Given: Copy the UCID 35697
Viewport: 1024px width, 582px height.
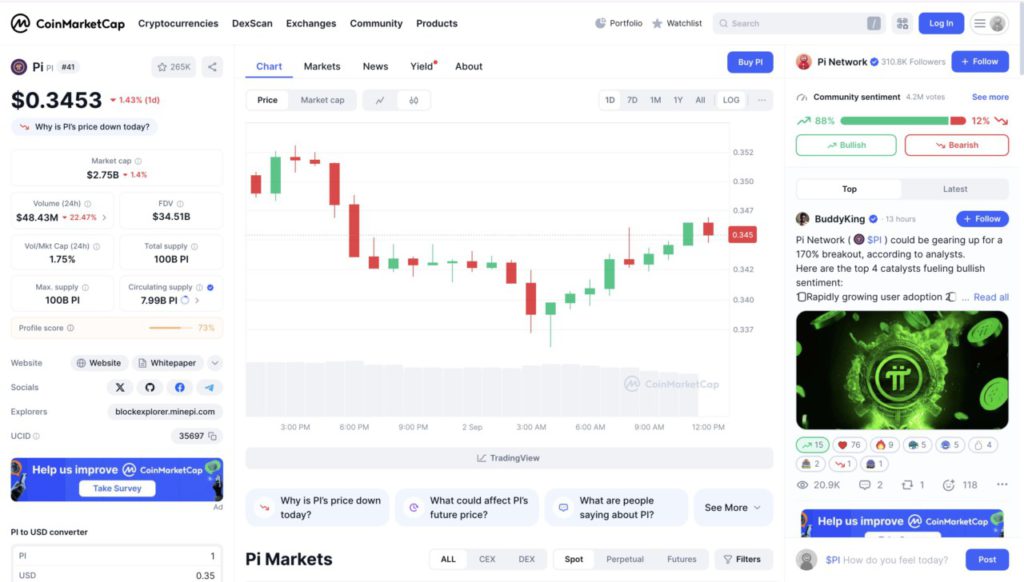Looking at the screenshot, I should point(213,436).
